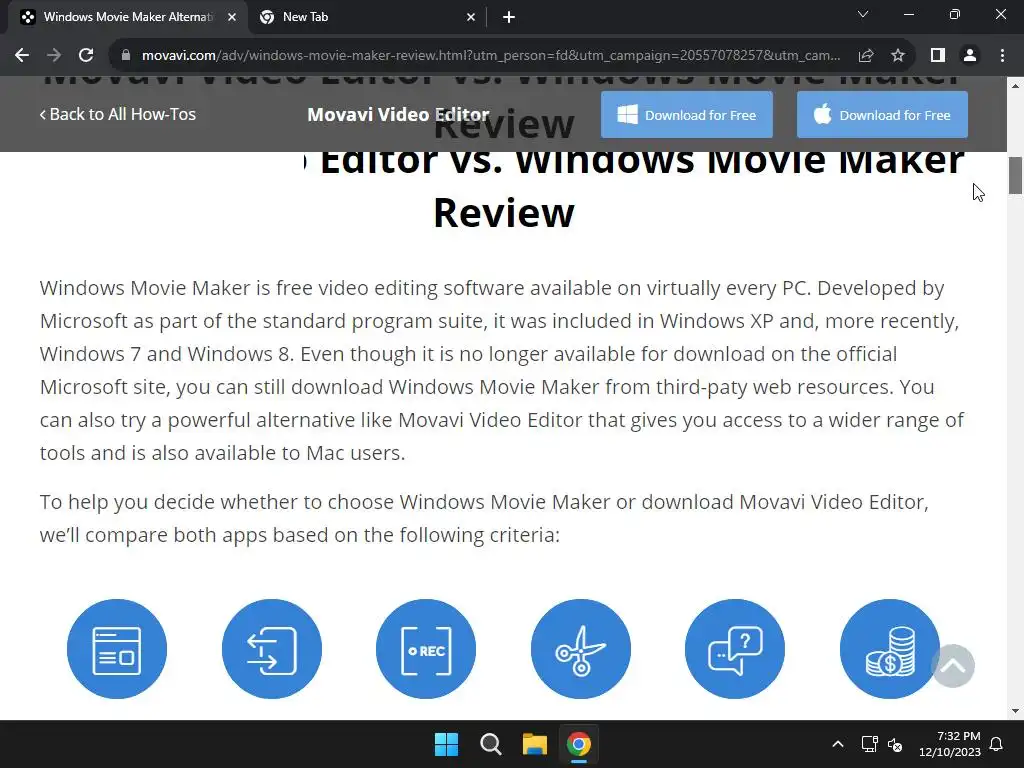Click the Chrome taskbar icon
This screenshot has height=768, width=1024.
coord(578,744)
